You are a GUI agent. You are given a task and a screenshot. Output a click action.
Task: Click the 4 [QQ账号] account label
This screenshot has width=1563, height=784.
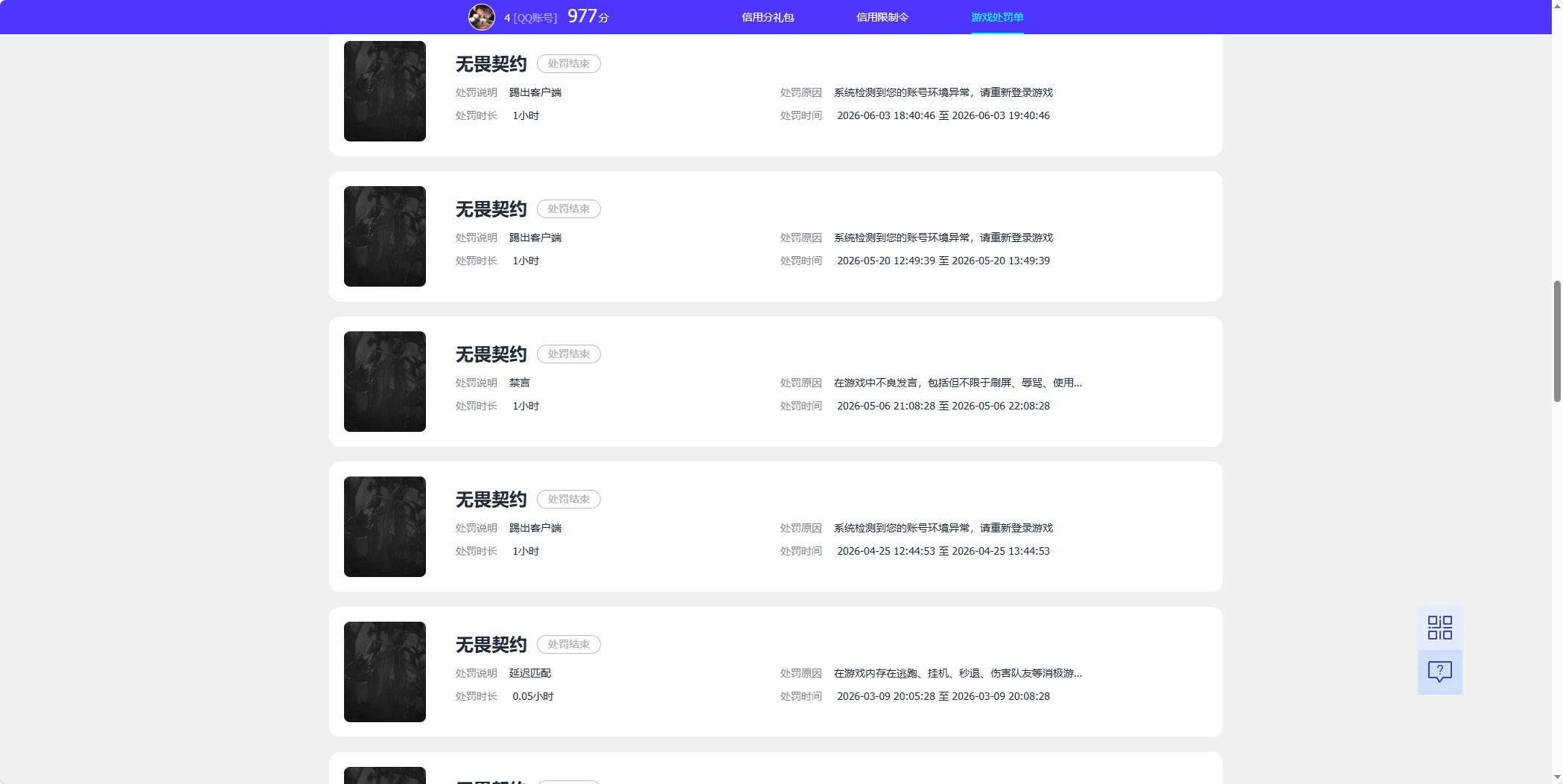click(x=530, y=18)
